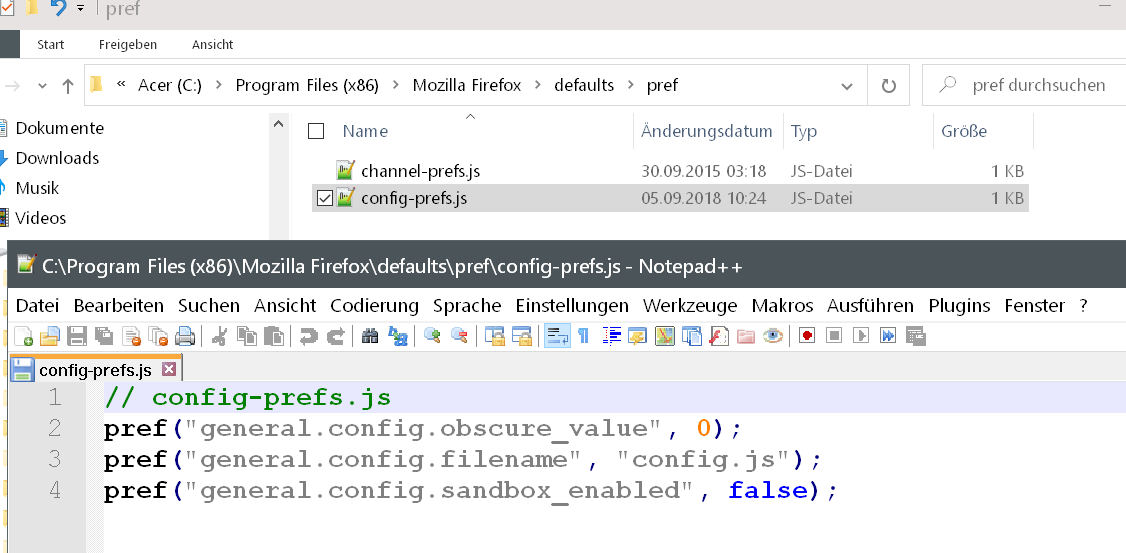
Task: Expand the address bar history dropdown
Action: tap(846, 86)
